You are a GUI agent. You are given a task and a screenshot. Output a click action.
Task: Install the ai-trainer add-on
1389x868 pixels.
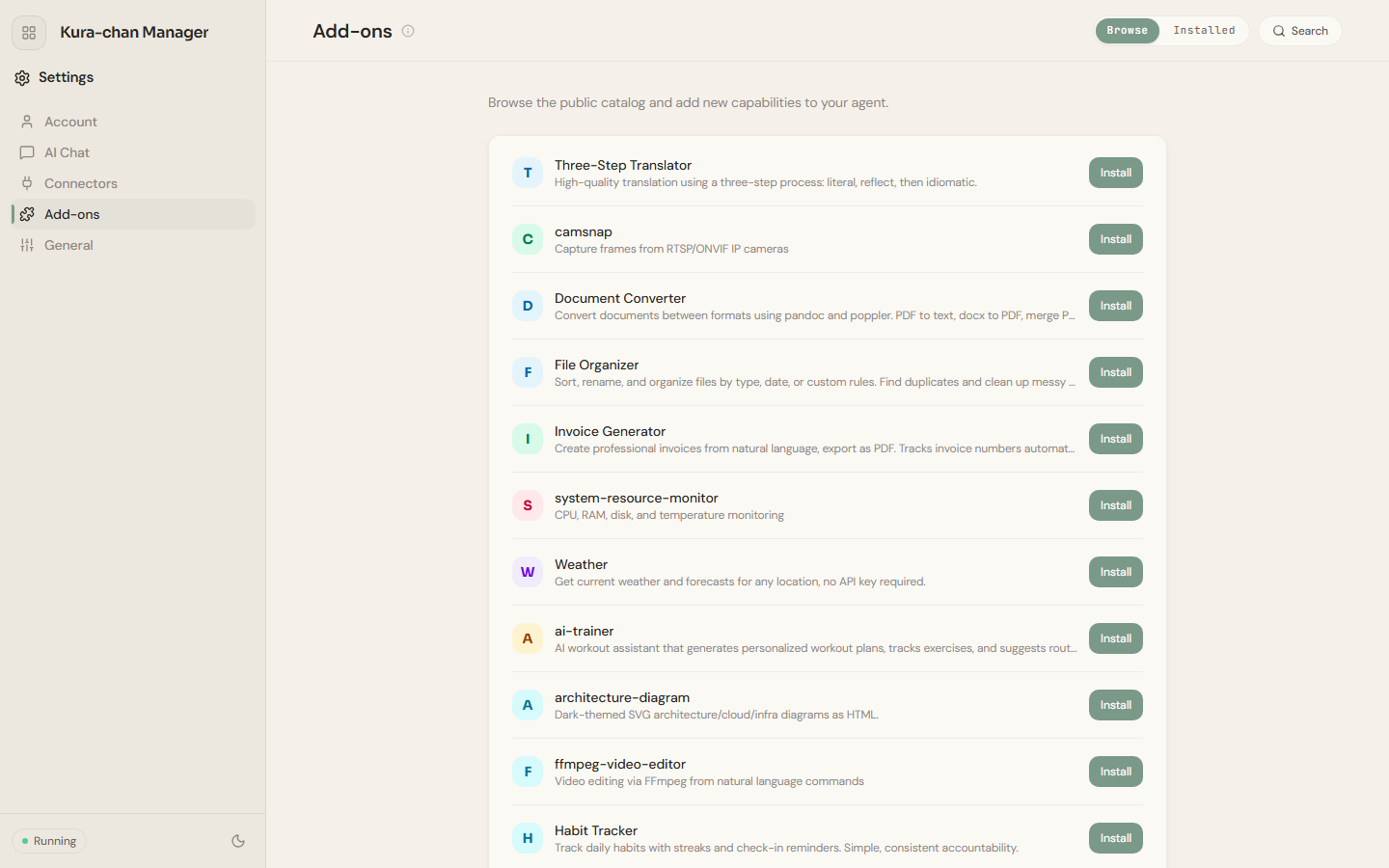[1115, 638]
